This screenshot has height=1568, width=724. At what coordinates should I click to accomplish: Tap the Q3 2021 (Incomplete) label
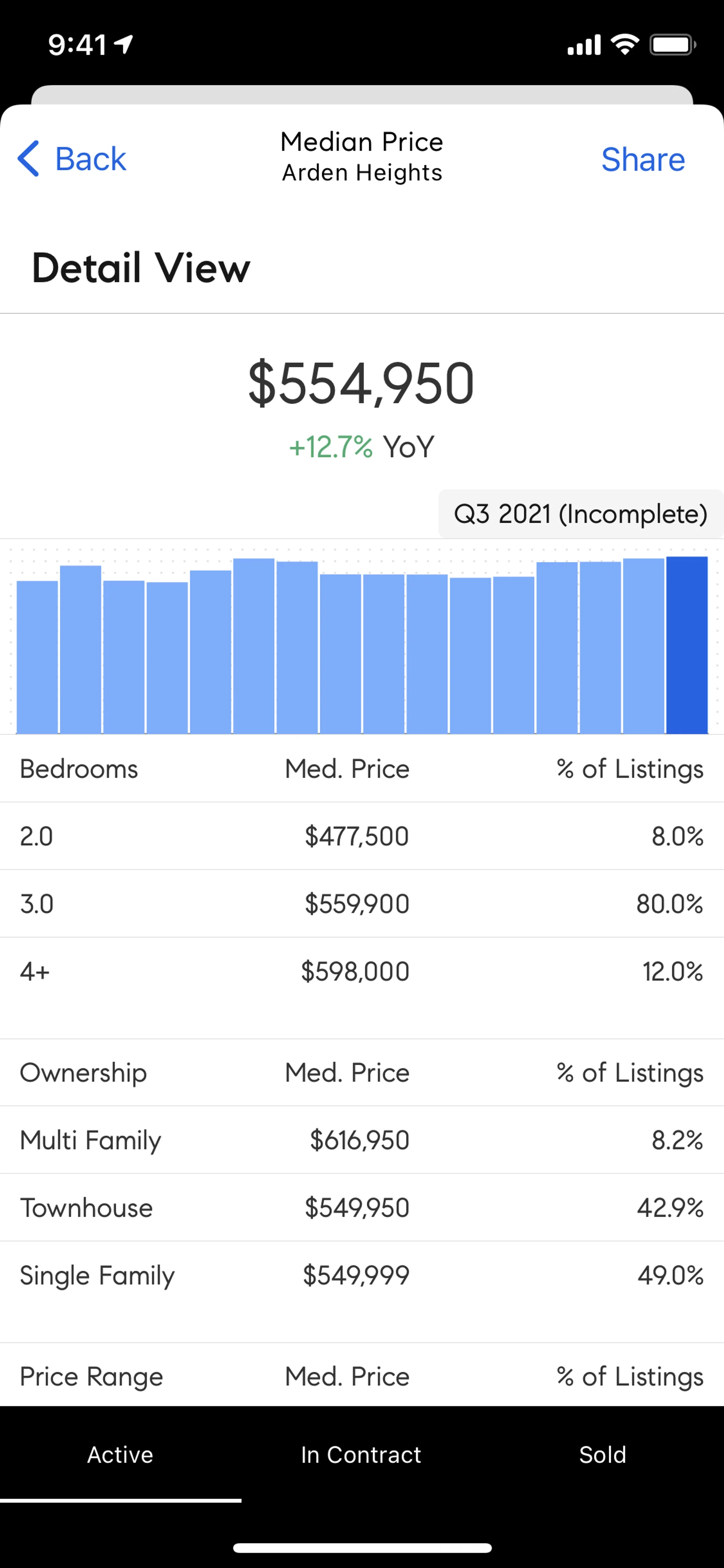(x=580, y=514)
